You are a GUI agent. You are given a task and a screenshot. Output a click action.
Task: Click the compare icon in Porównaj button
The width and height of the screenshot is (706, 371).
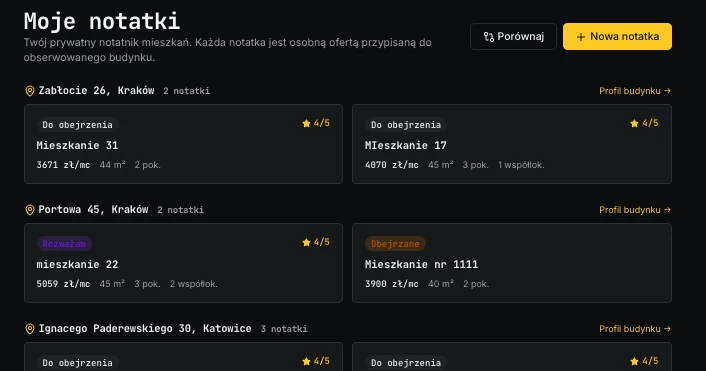pyautogui.click(x=489, y=37)
